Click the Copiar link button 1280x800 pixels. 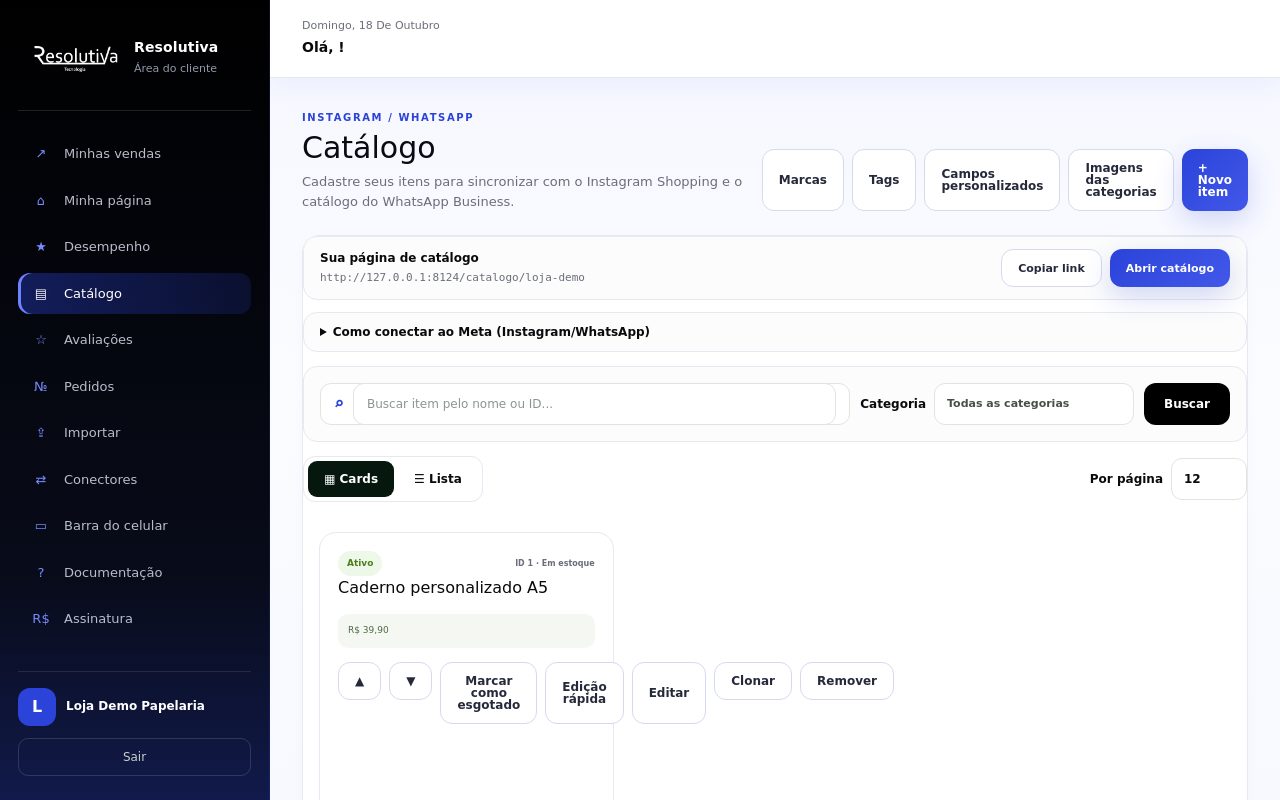click(1051, 268)
